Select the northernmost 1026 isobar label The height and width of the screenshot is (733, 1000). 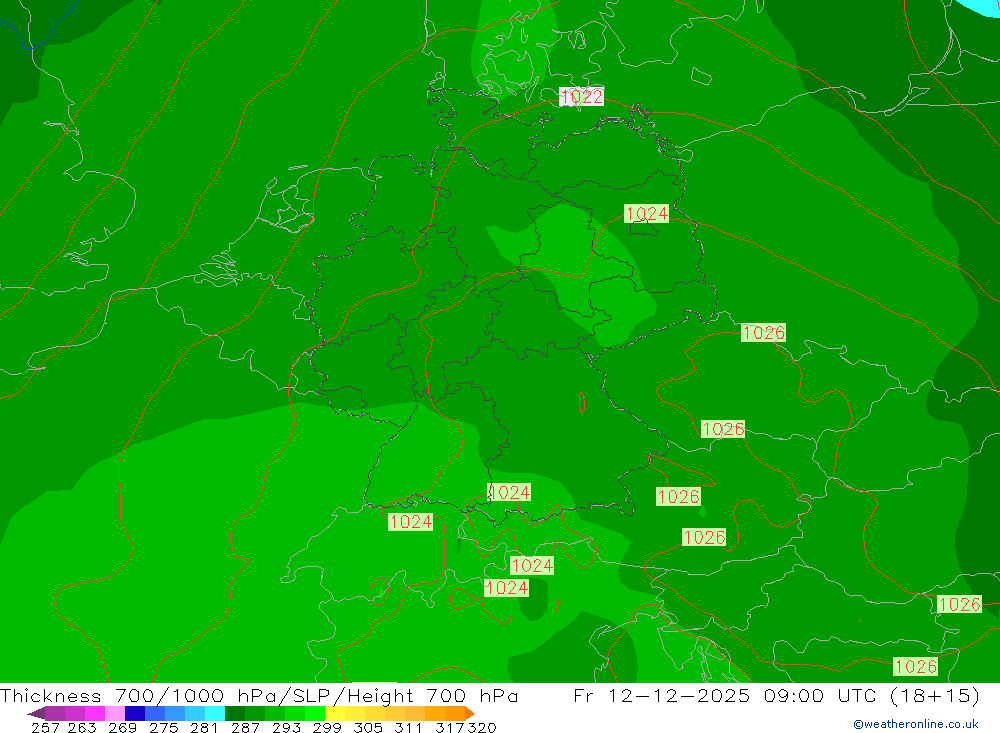763,332
